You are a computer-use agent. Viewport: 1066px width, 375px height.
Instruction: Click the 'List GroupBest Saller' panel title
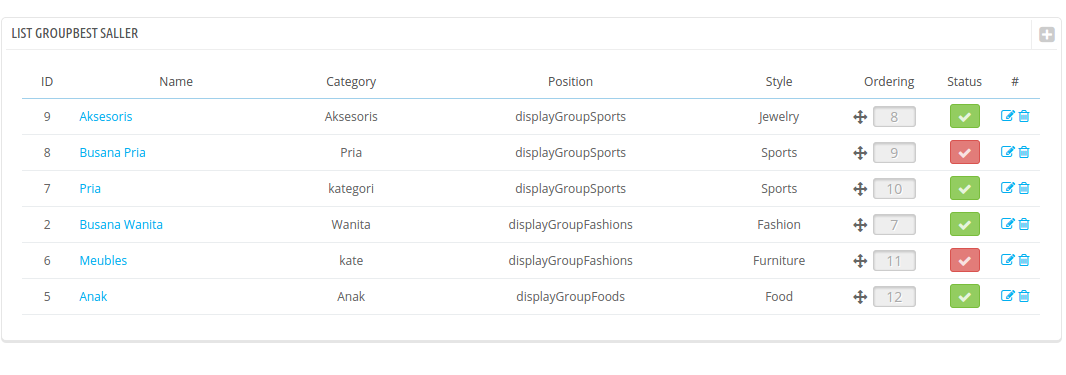click(75, 33)
